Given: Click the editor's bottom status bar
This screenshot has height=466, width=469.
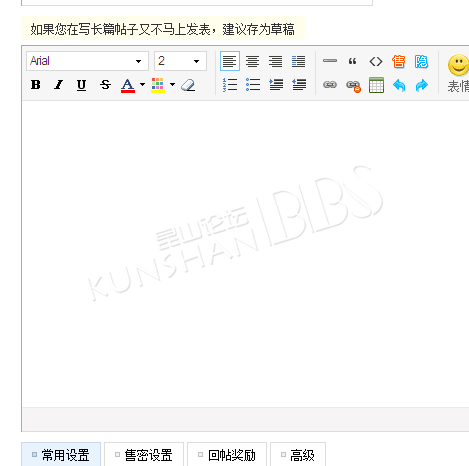Looking at the screenshot, I should [x=245, y=419].
